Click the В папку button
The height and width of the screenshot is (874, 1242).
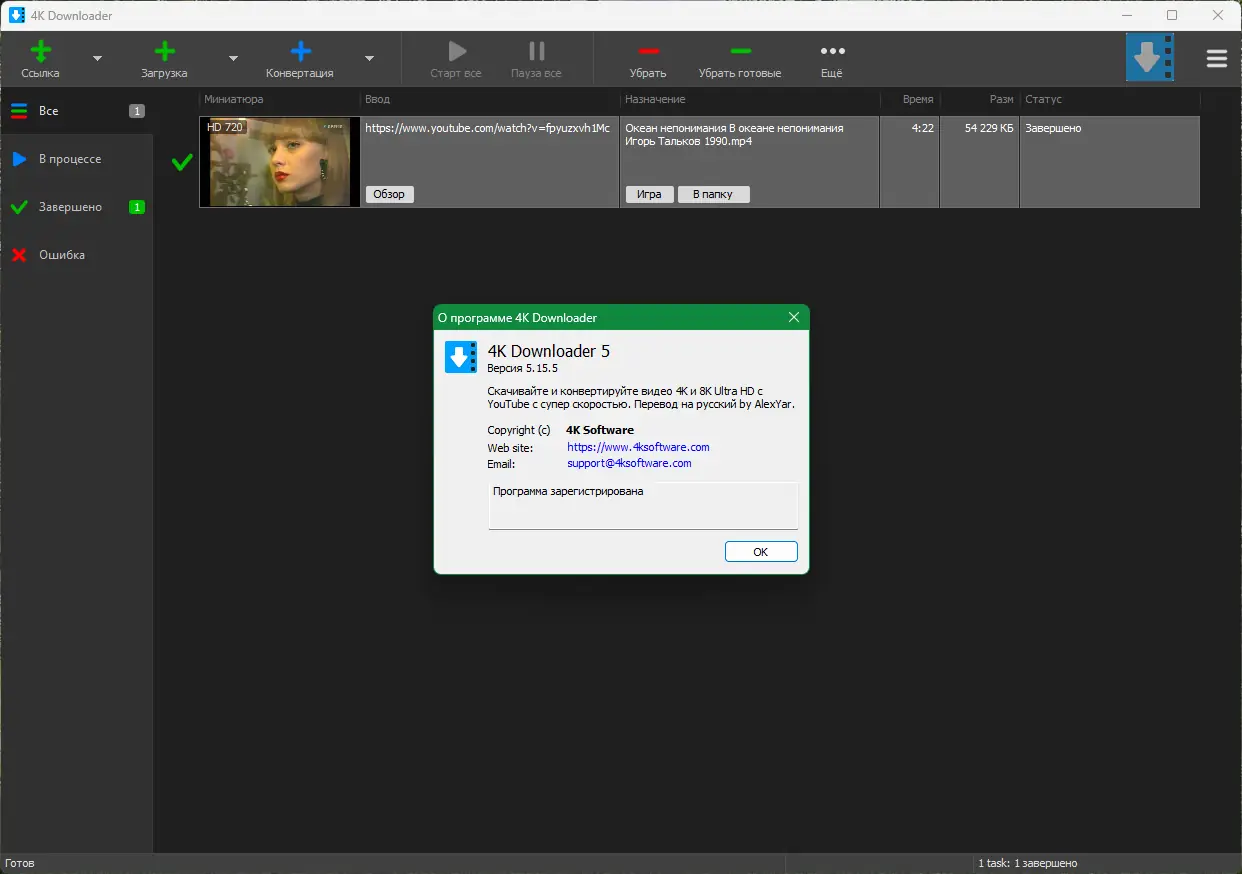pyautogui.click(x=713, y=194)
